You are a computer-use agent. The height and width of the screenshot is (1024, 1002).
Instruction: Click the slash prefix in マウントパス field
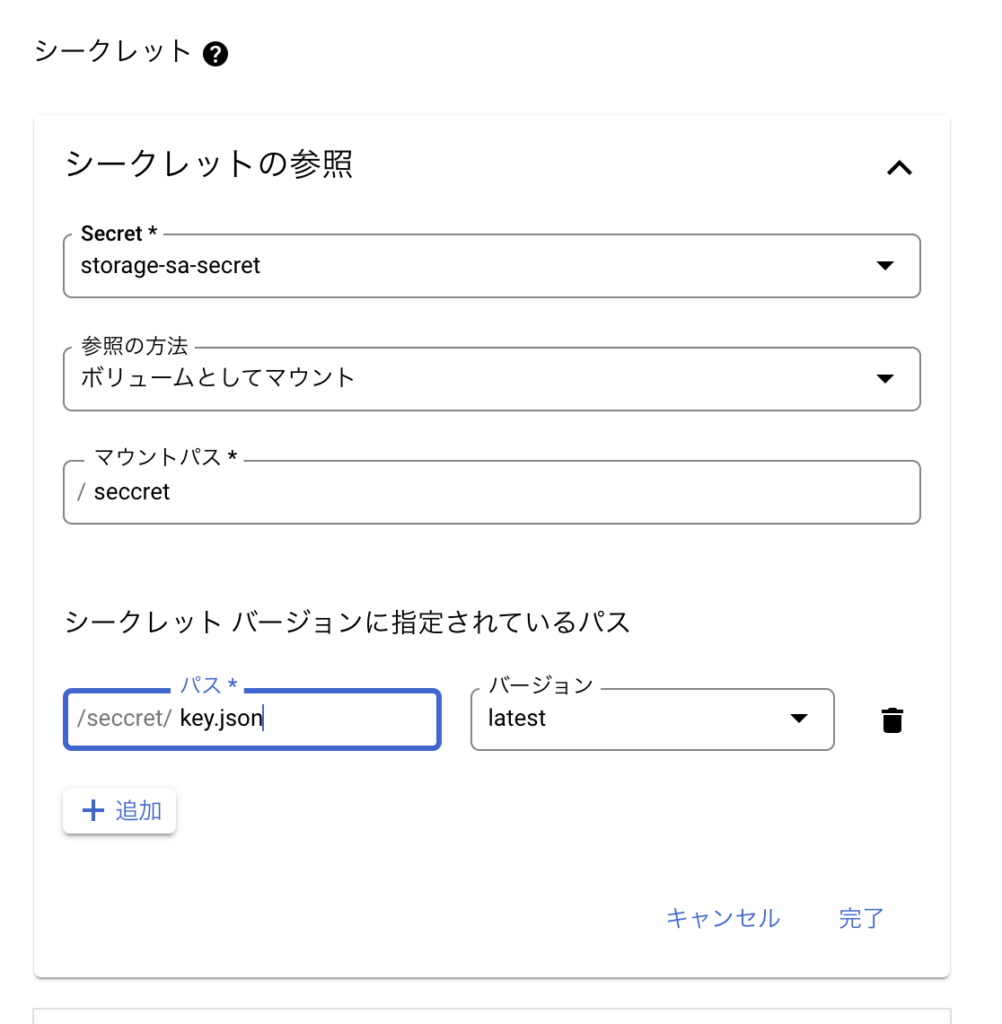pyautogui.click(x=82, y=492)
